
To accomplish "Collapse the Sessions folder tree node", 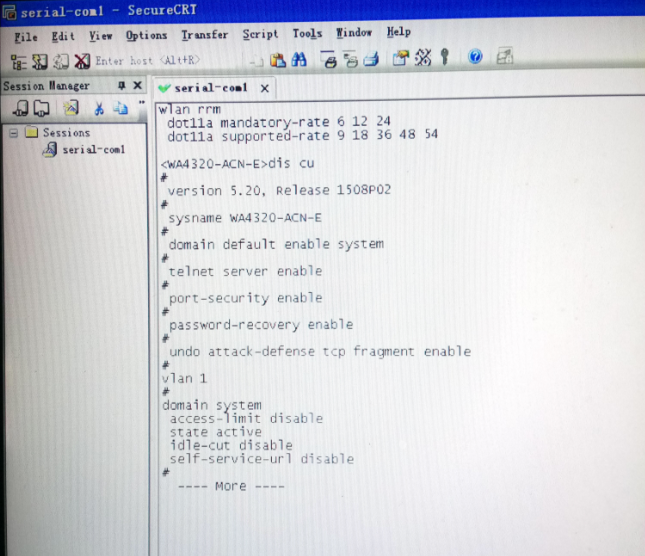I will tap(14, 133).
